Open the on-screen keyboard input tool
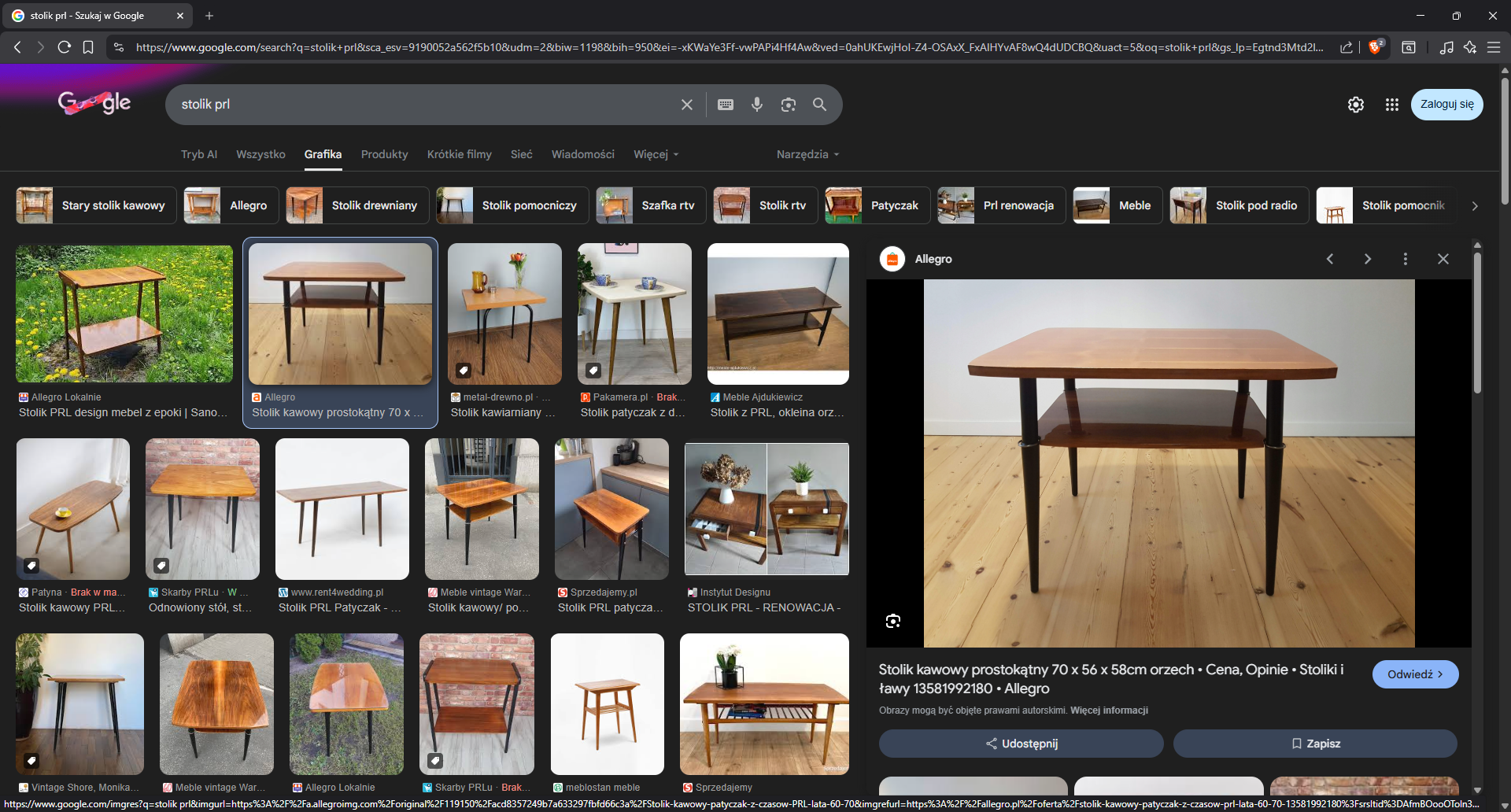 [x=726, y=105]
